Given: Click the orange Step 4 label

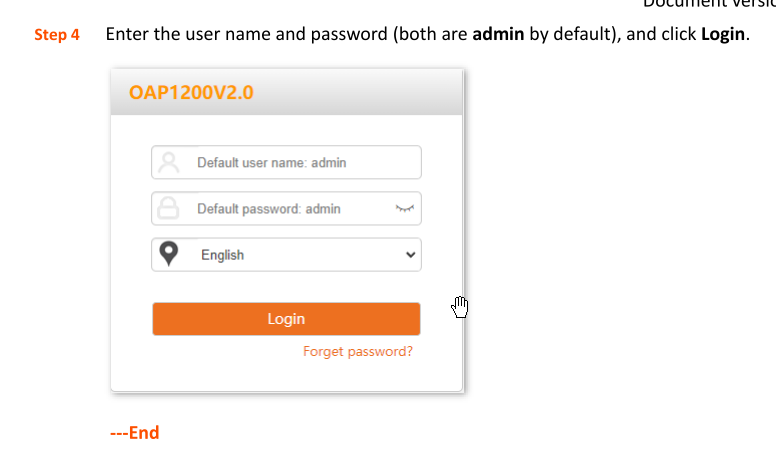Looking at the screenshot, I should pyautogui.click(x=56, y=35).
